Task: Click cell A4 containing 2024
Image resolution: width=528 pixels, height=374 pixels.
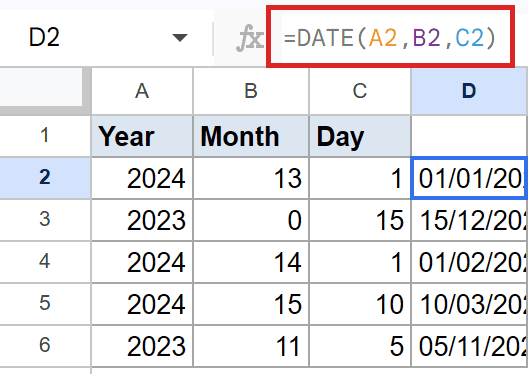Action: coord(142,262)
